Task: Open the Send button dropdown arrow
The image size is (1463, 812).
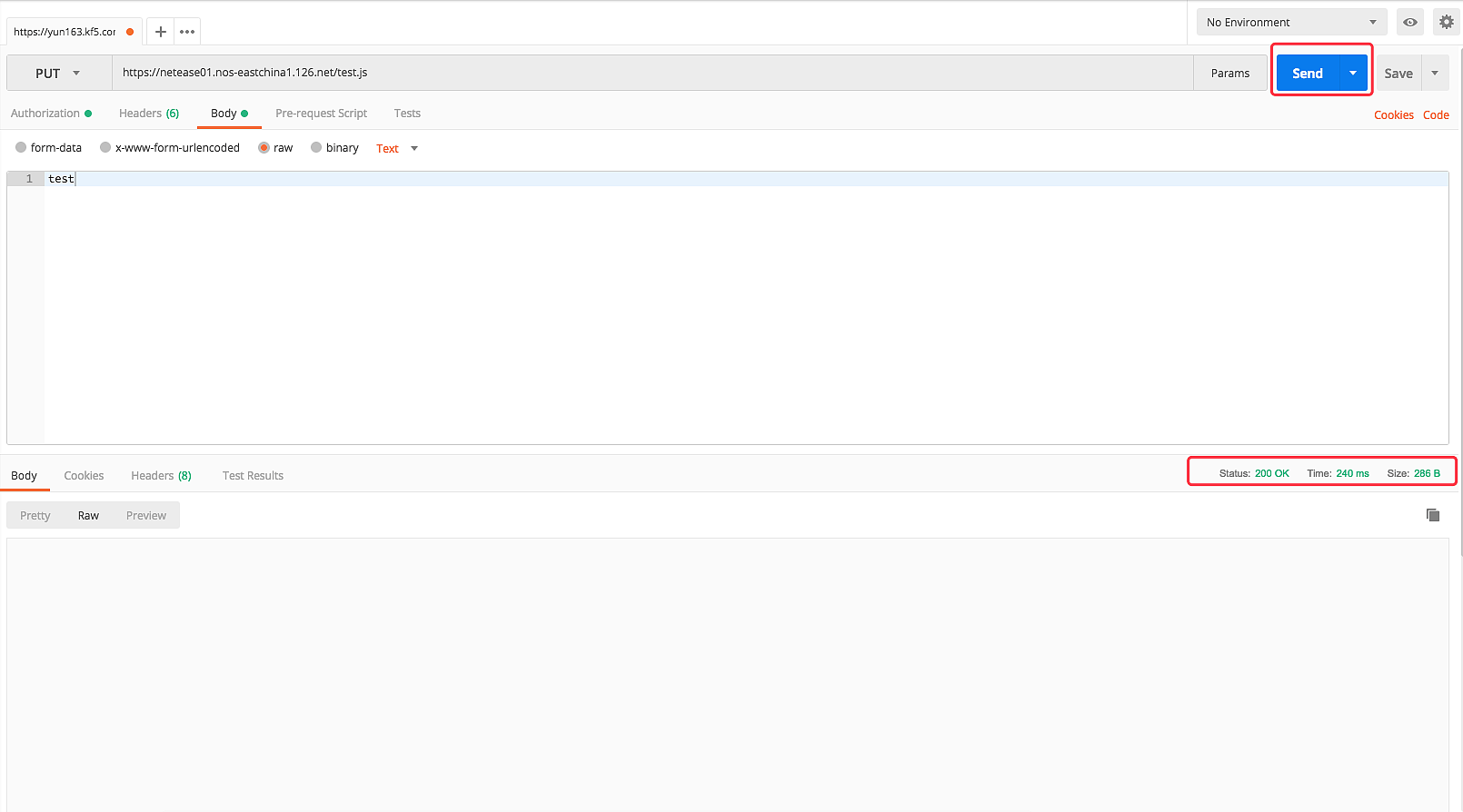Action: pyautogui.click(x=1353, y=74)
